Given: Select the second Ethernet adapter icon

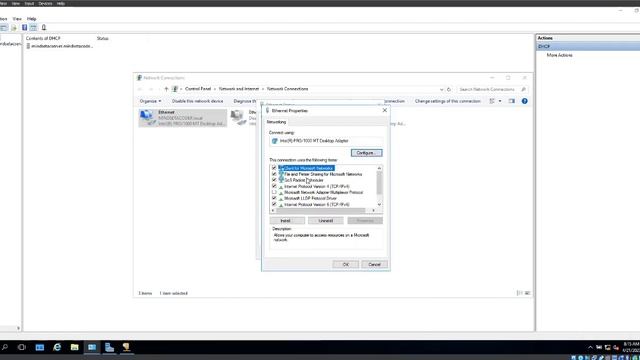Looking at the screenshot, I should pos(238,118).
